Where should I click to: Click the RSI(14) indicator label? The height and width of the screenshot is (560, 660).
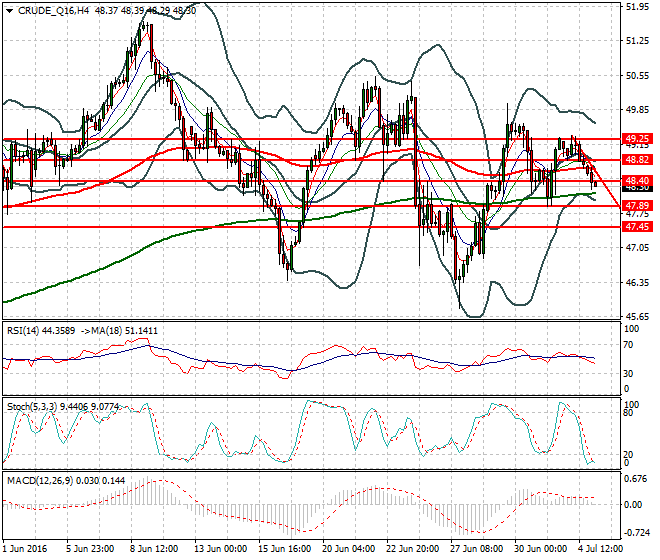point(24,329)
